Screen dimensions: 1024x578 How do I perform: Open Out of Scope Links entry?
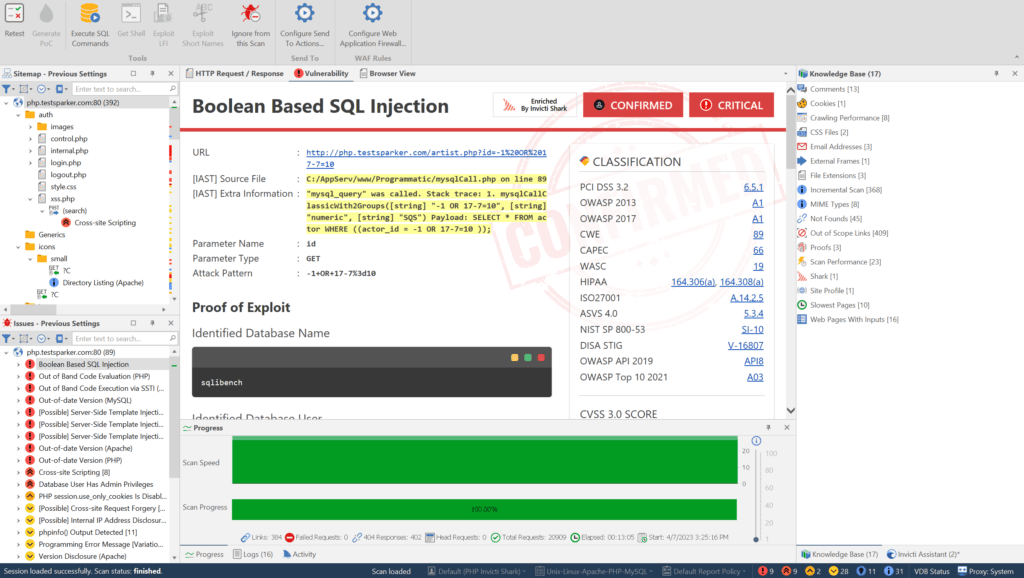tap(851, 232)
